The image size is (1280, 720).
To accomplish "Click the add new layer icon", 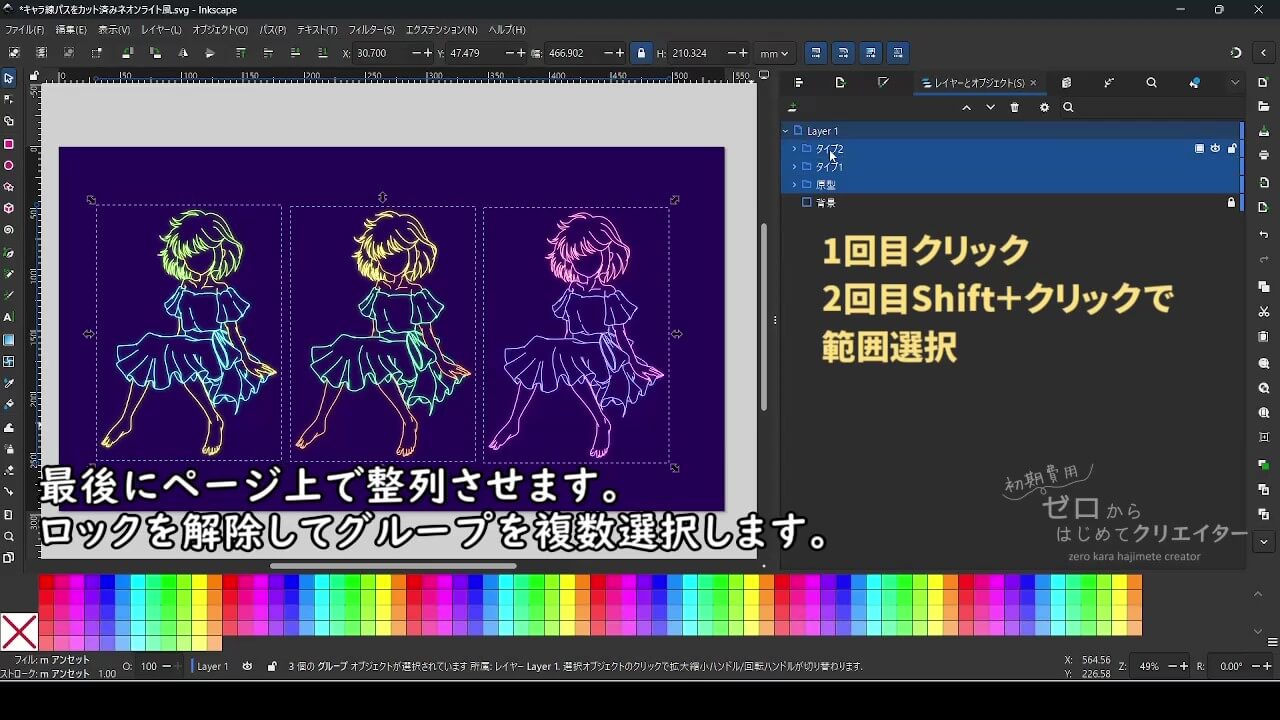I will point(793,108).
